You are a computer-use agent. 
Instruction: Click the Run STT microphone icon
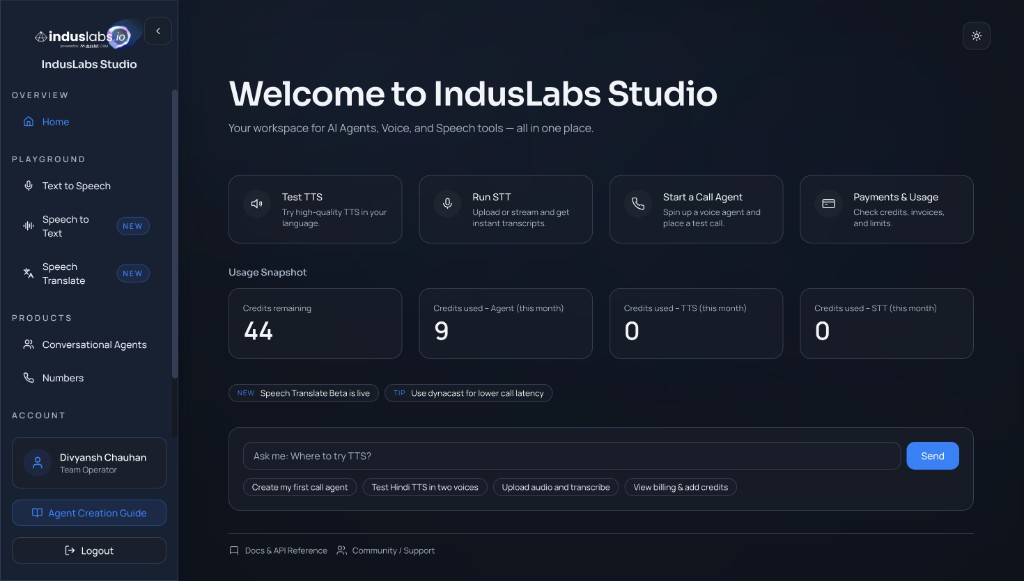click(x=447, y=202)
